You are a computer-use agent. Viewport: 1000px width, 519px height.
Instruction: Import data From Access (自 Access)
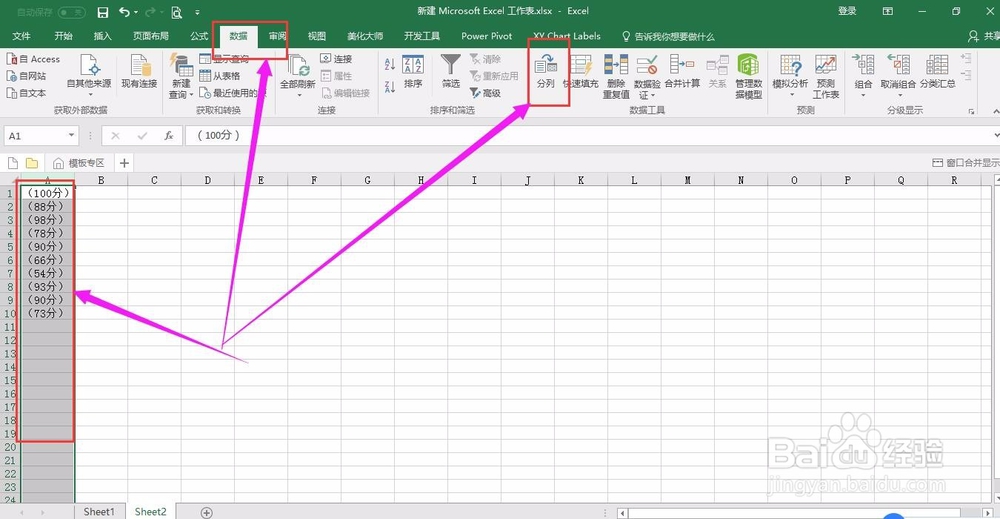coord(34,59)
